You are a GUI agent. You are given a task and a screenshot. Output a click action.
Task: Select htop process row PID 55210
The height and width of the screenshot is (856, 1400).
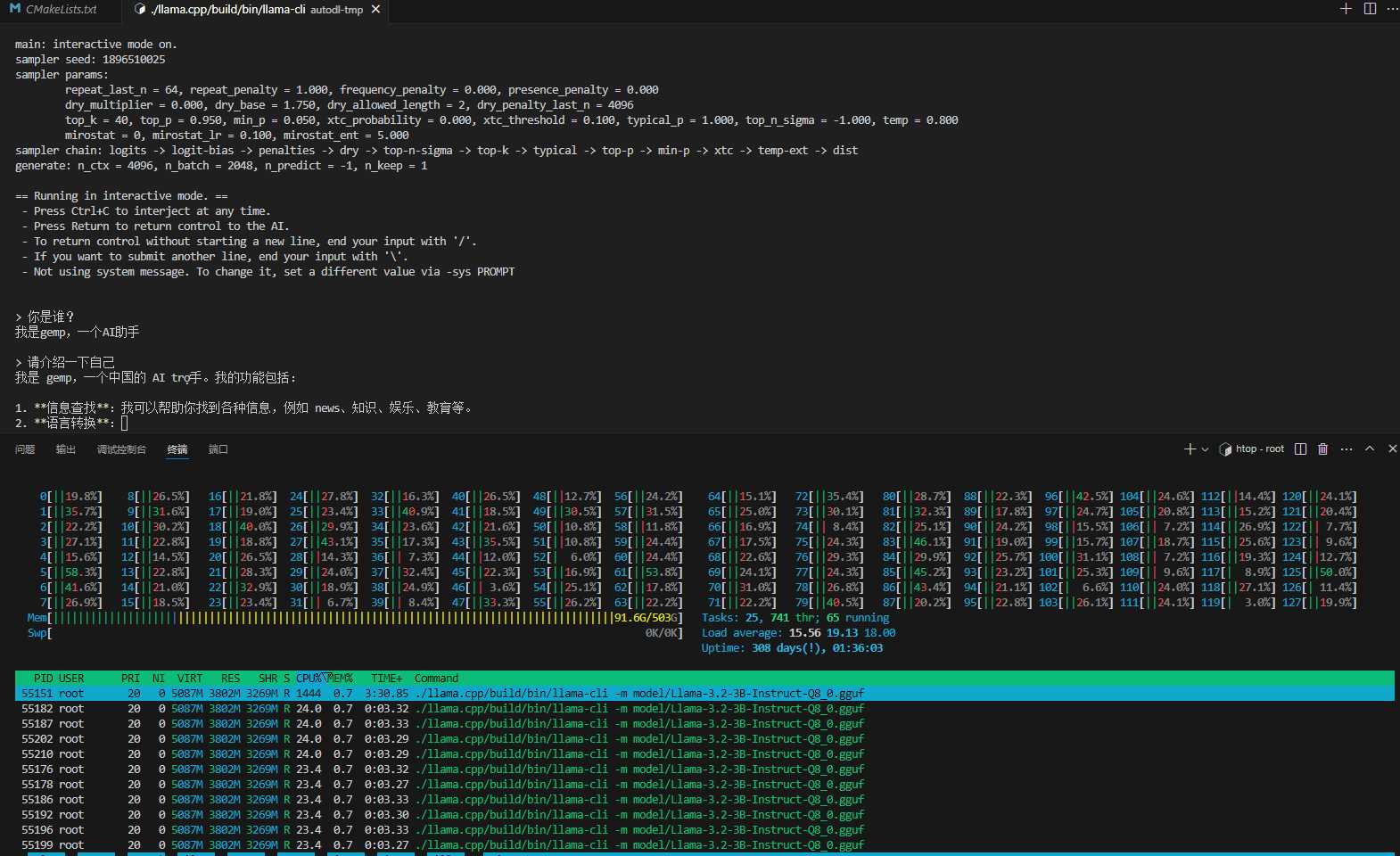coord(704,754)
